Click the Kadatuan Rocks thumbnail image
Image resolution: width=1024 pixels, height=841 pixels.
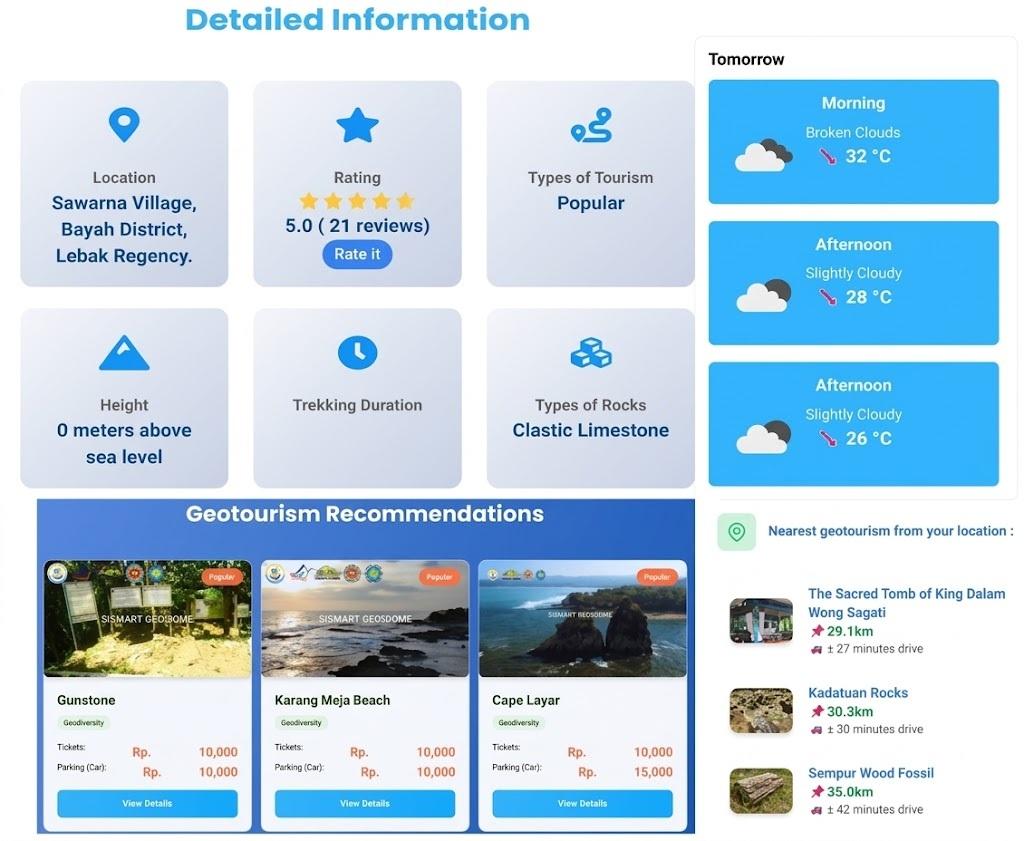[x=761, y=710]
